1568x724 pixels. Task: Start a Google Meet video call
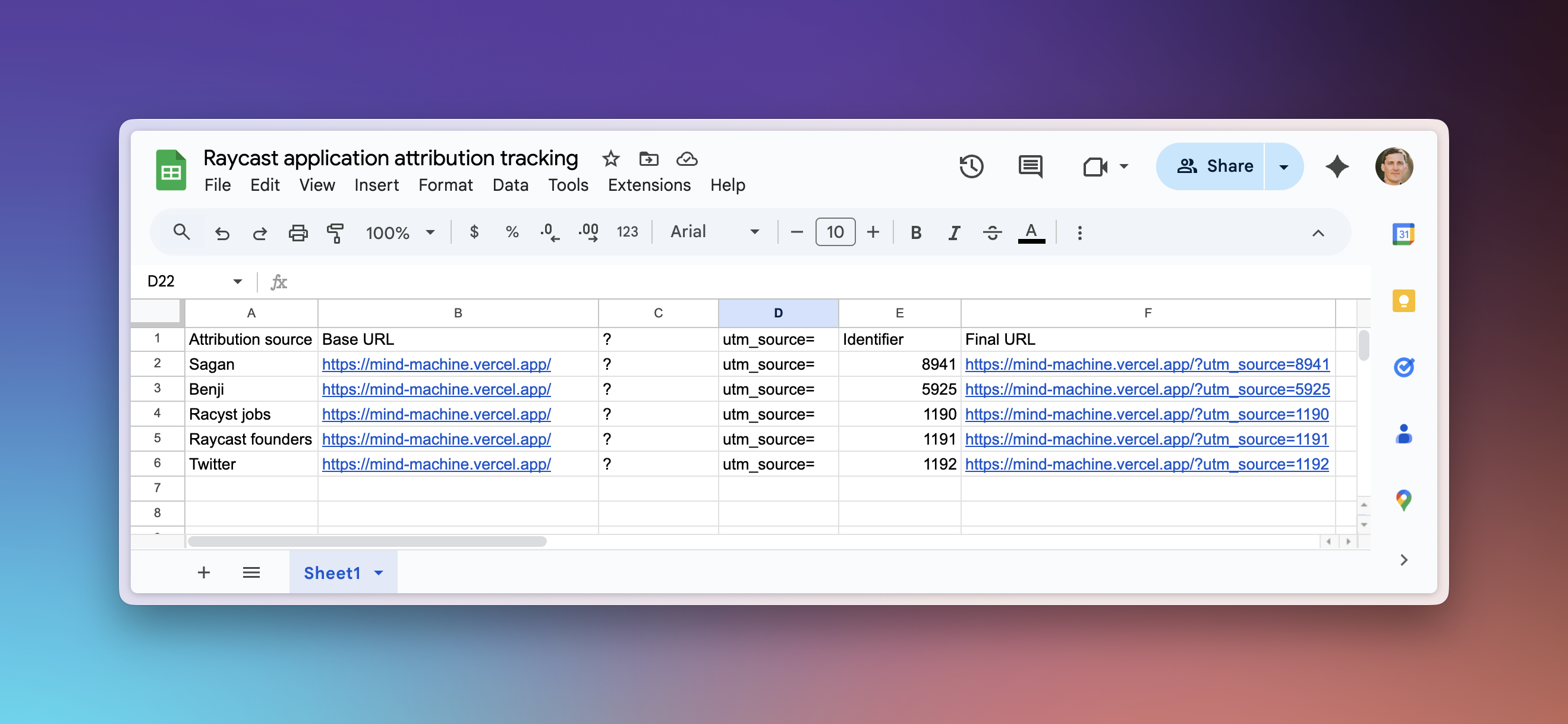[1095, 166]
